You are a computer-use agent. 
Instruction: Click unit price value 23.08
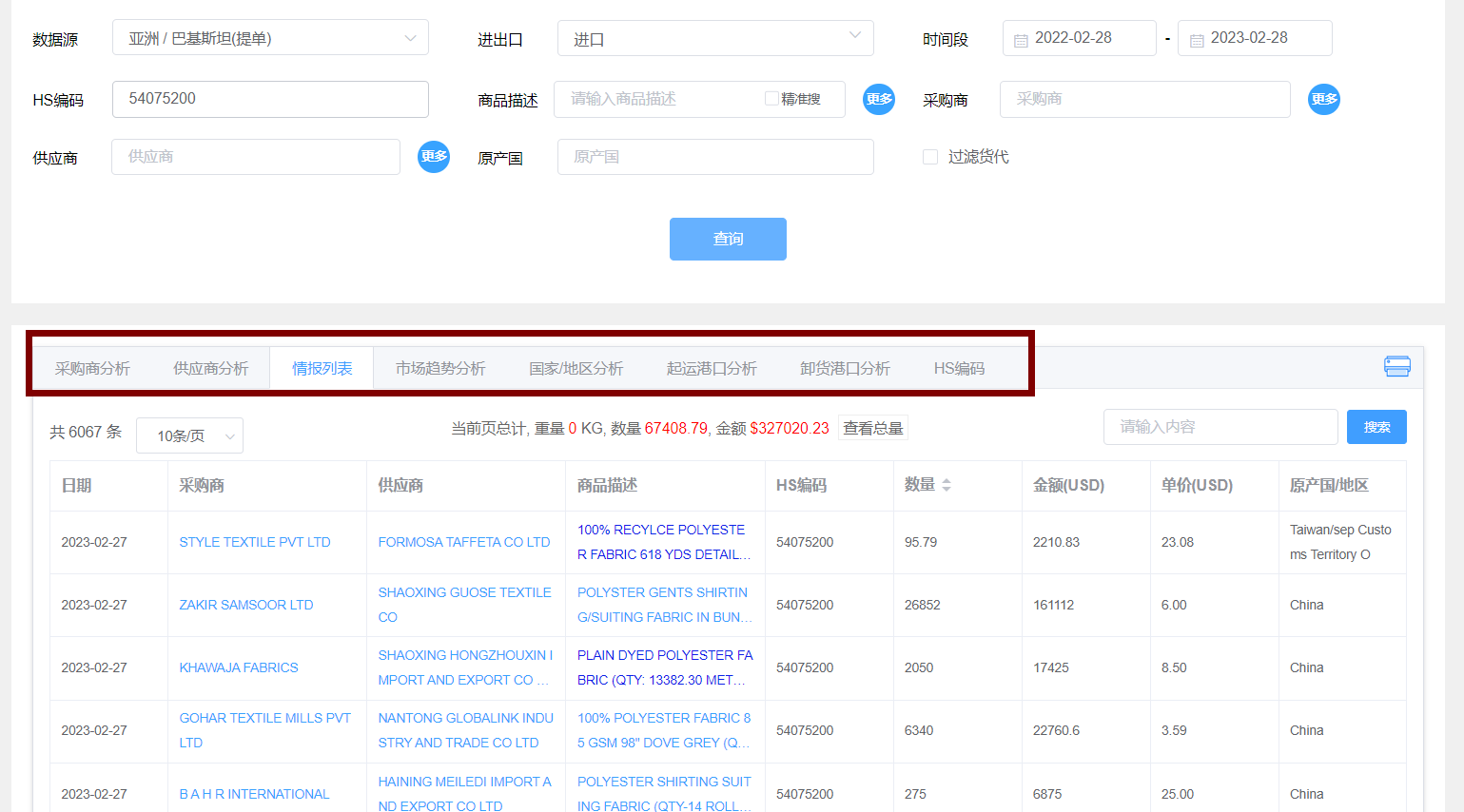point(1177,542)
